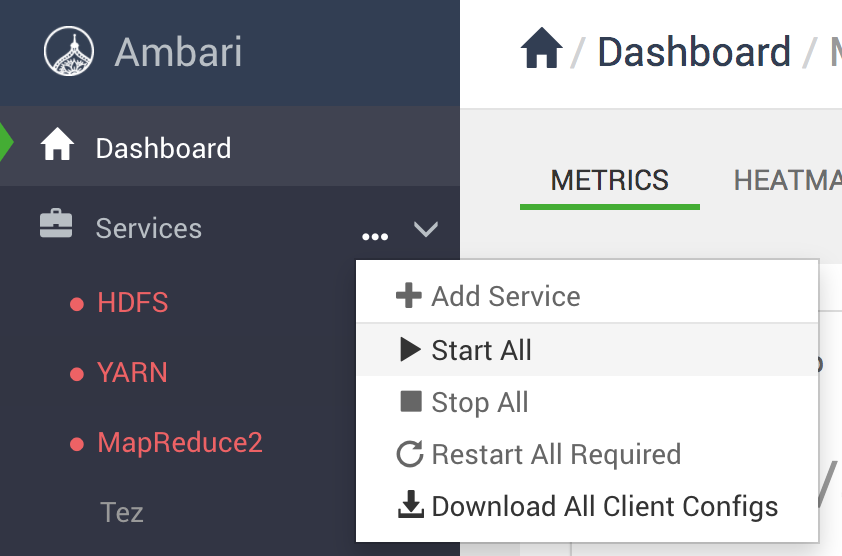Image resolution: width=842 pixels, height=556 pixels.
Task: Collapse the Services list chevron
Action: pyautogui.click(x=426, y=229)
